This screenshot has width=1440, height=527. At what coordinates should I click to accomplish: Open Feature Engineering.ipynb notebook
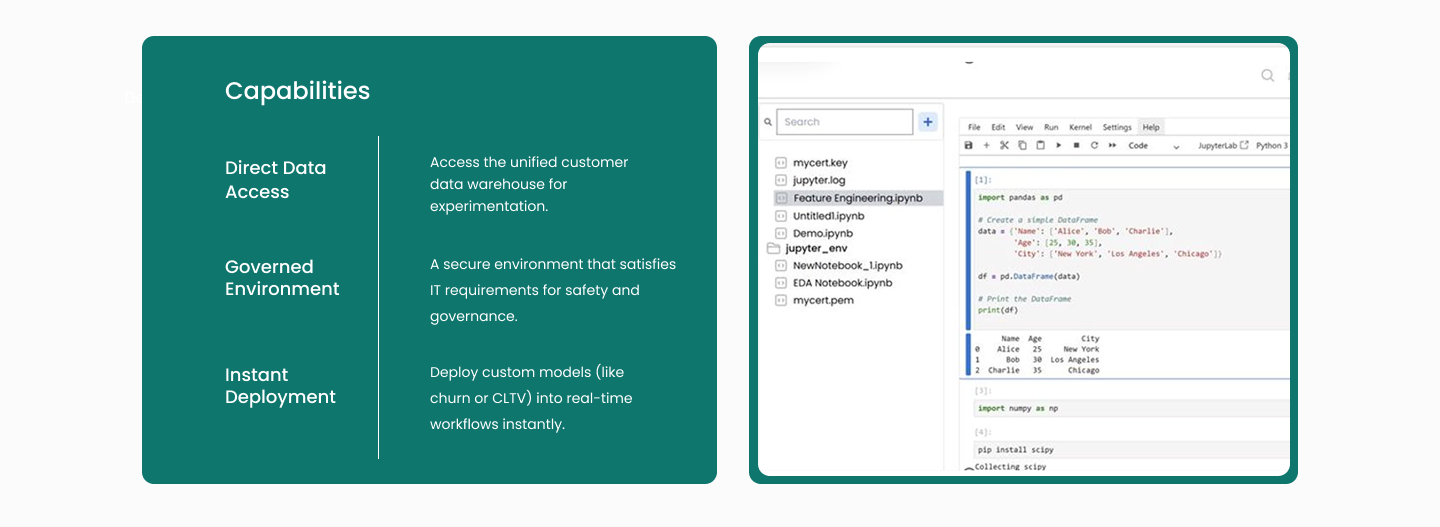[857, 198]
